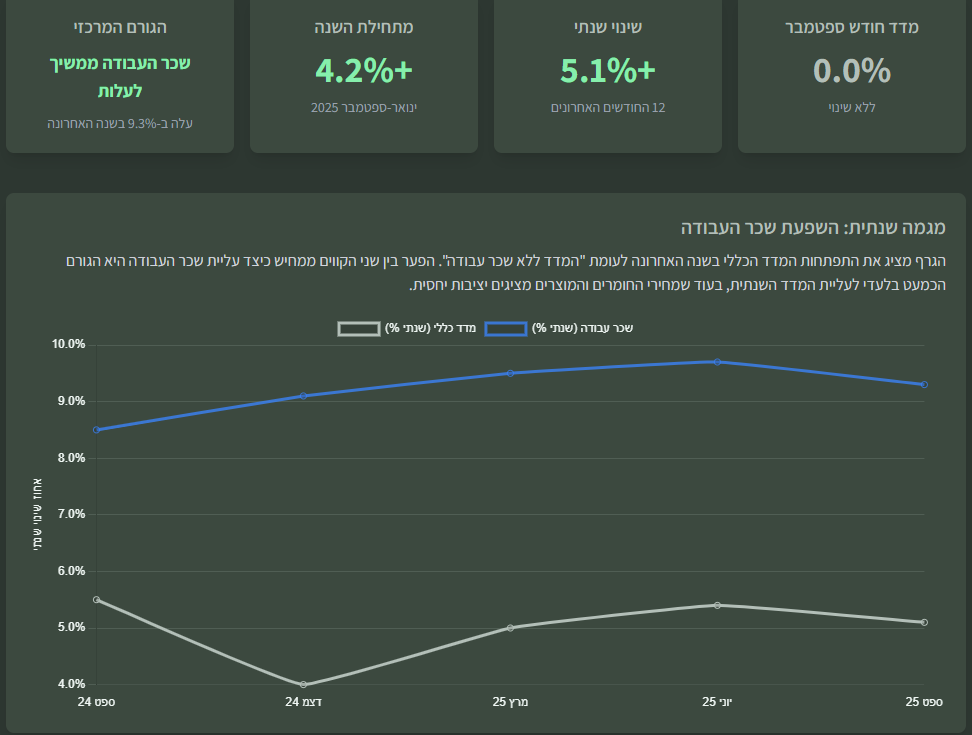Image resolution: width=972 pixels, height=735 pixels.
Task: Click the +4.2% value in the מתחילת השנה card
Action: (363, 71)
